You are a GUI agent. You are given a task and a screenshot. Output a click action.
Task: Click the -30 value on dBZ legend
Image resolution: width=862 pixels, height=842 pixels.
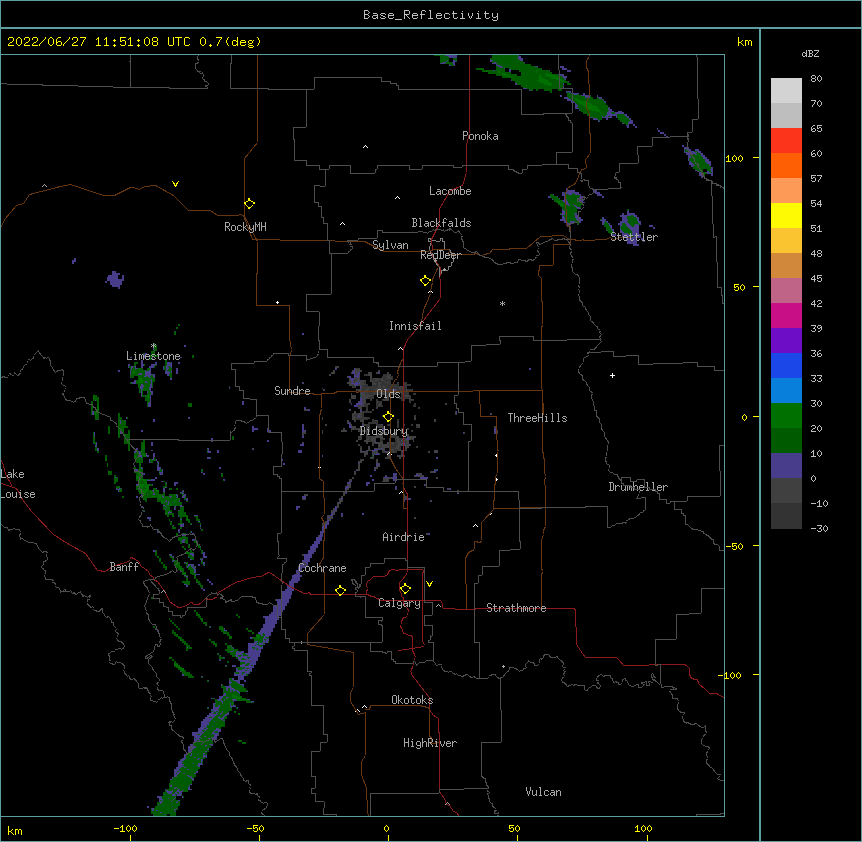[x=819, y=528]
